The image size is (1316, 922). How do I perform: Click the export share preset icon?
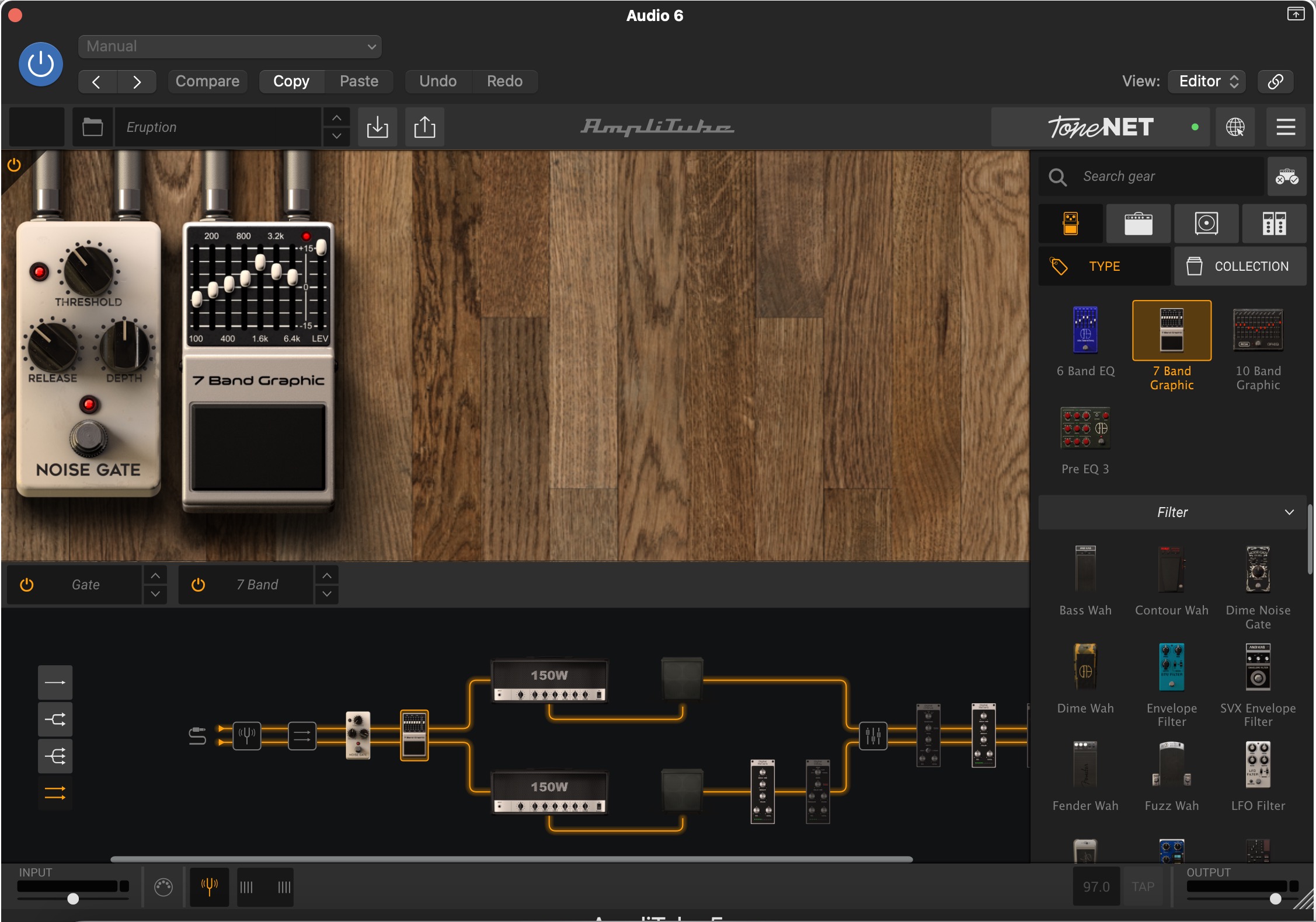point(425,127)
